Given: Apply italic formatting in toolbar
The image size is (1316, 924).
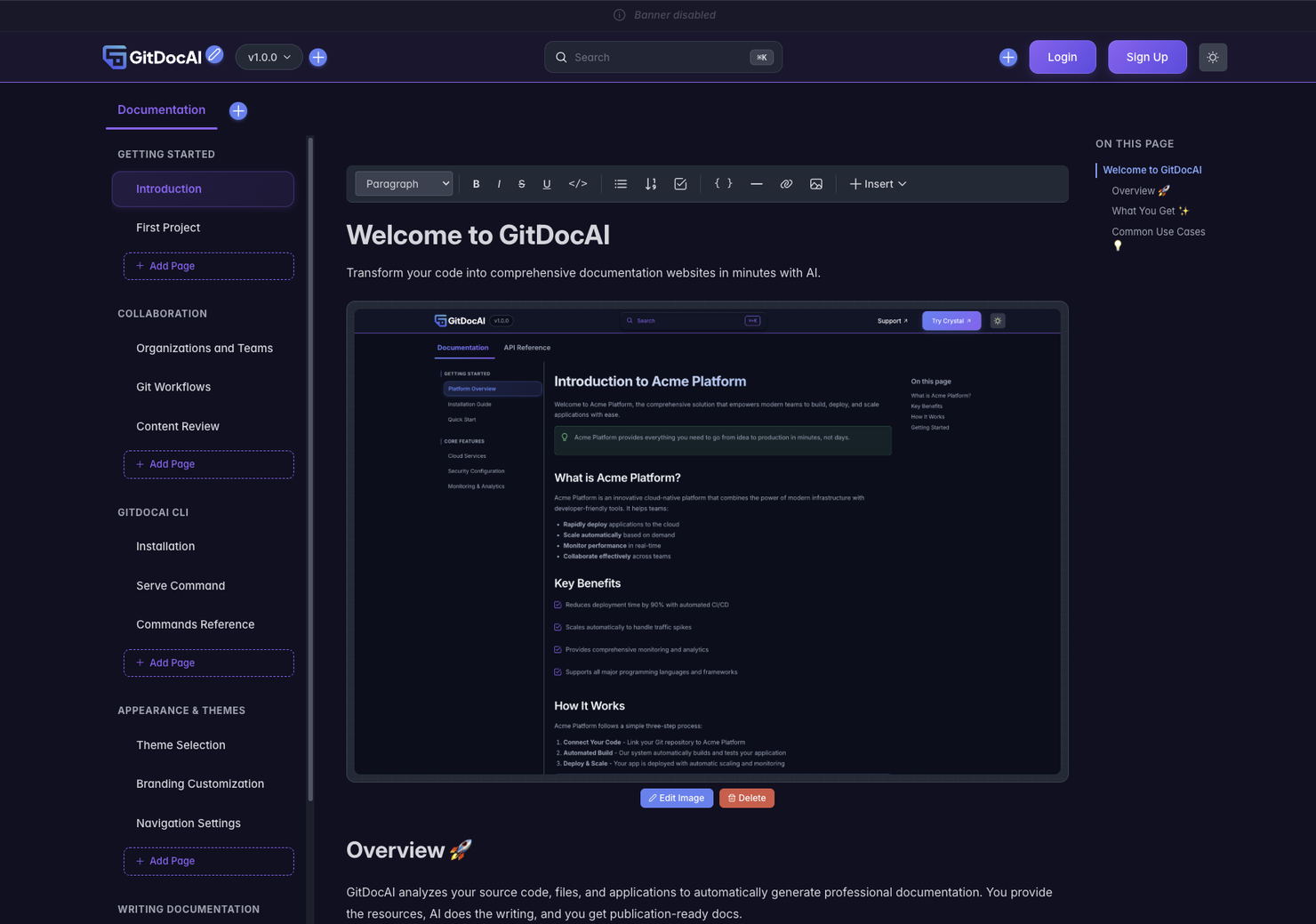Looking at the screenshot, I should tap(499, 184).
